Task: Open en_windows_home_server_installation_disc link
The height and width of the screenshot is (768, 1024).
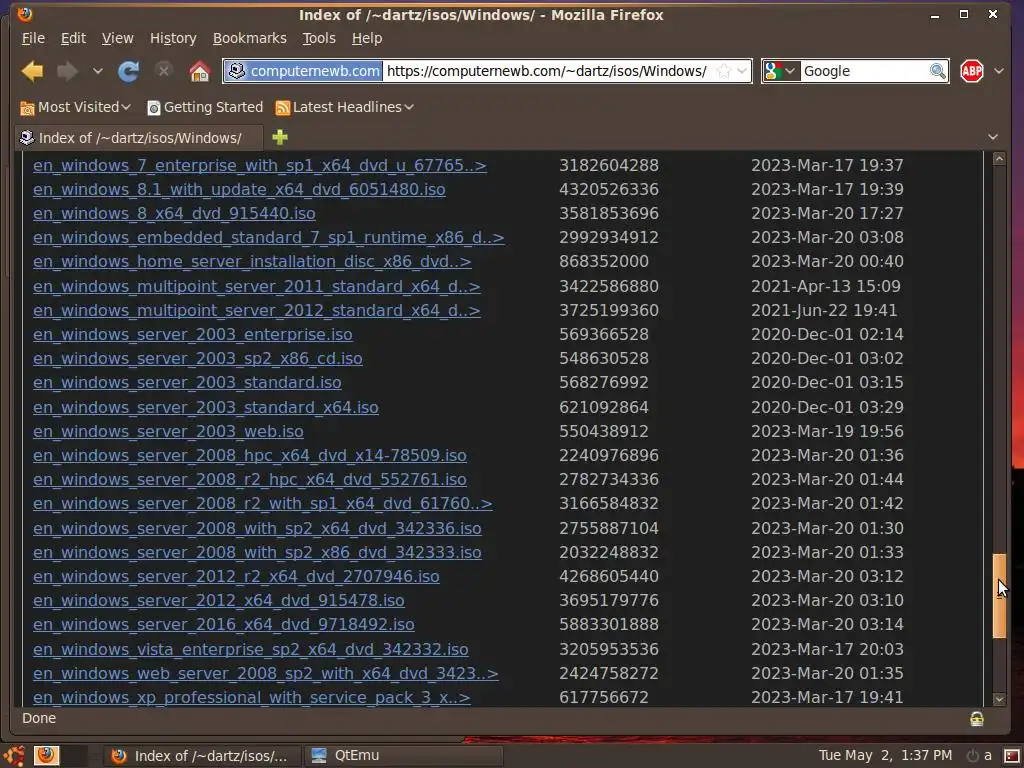Action: 252,262
